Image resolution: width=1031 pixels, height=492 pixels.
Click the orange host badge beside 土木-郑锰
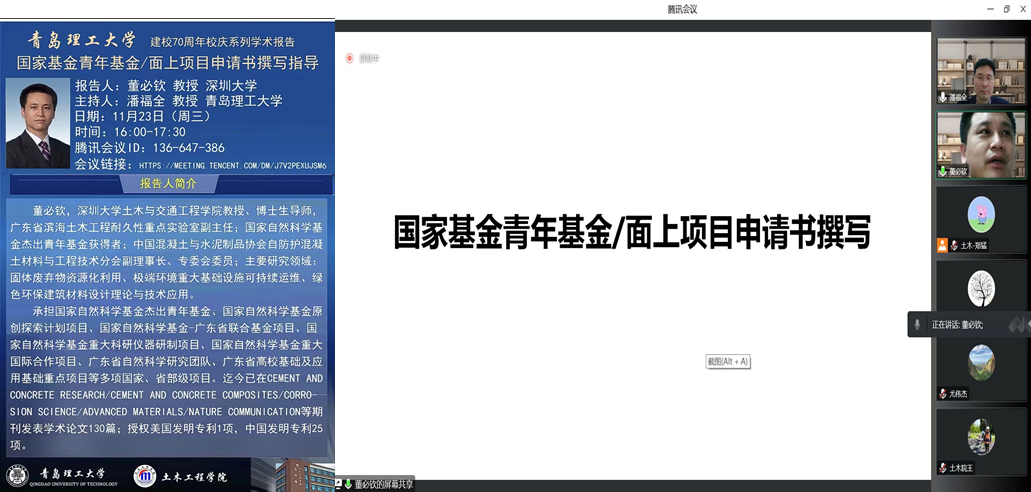942,245
